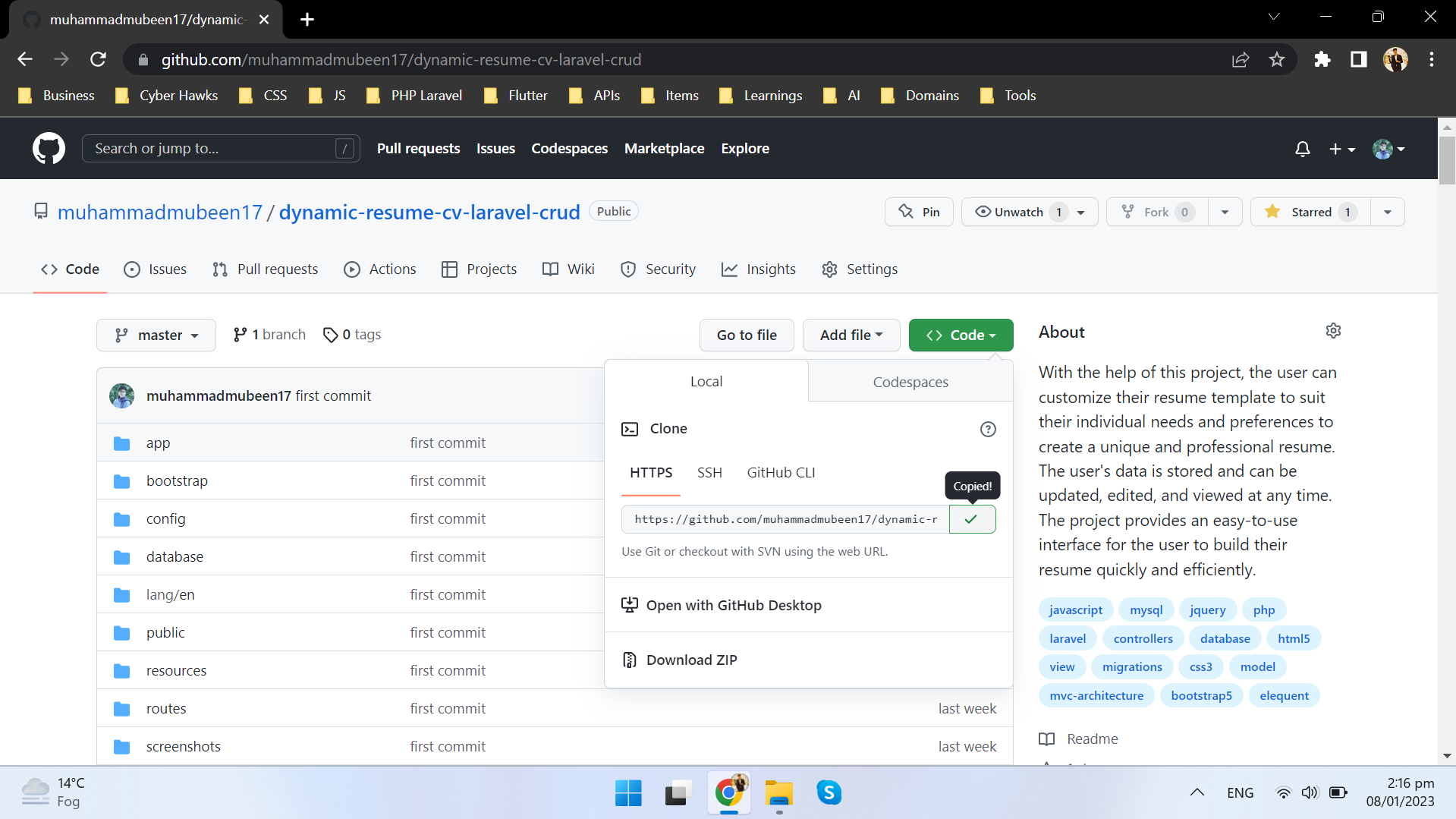Go back with the browser back arrow
1456x819 pixels.
[x=25, y=59]
